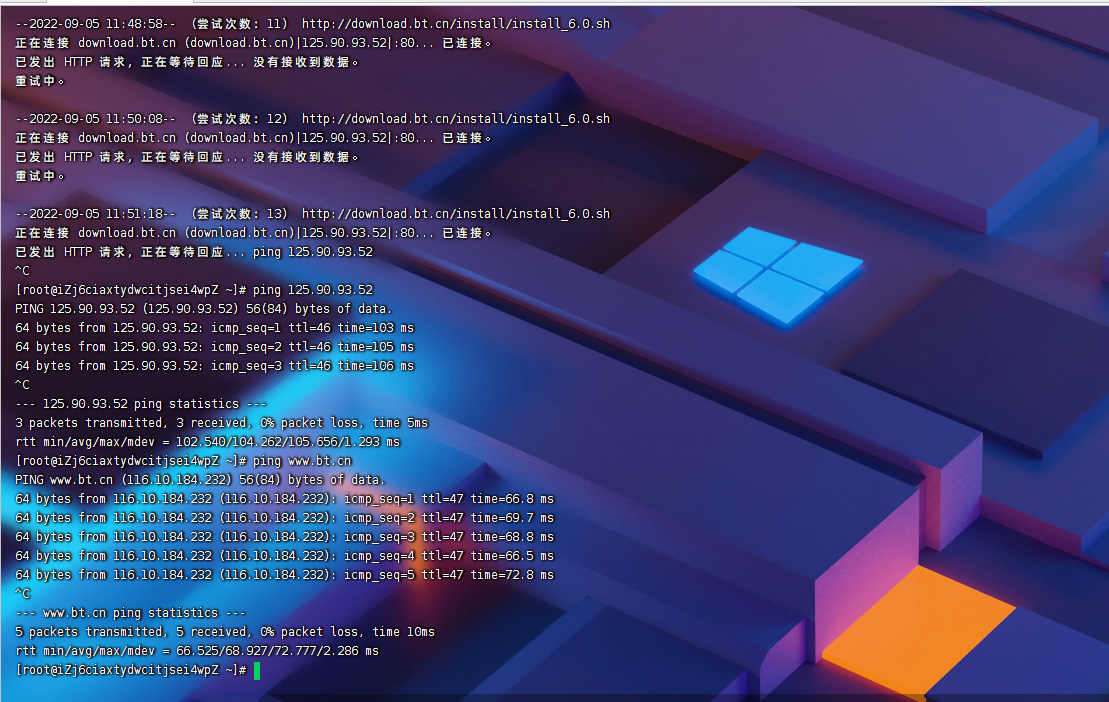The height and width of the screenshot is (702, 1109).
Task: Click the '--- 125.90.93.52 ping statistics ---' line
Action: (141, 404)
